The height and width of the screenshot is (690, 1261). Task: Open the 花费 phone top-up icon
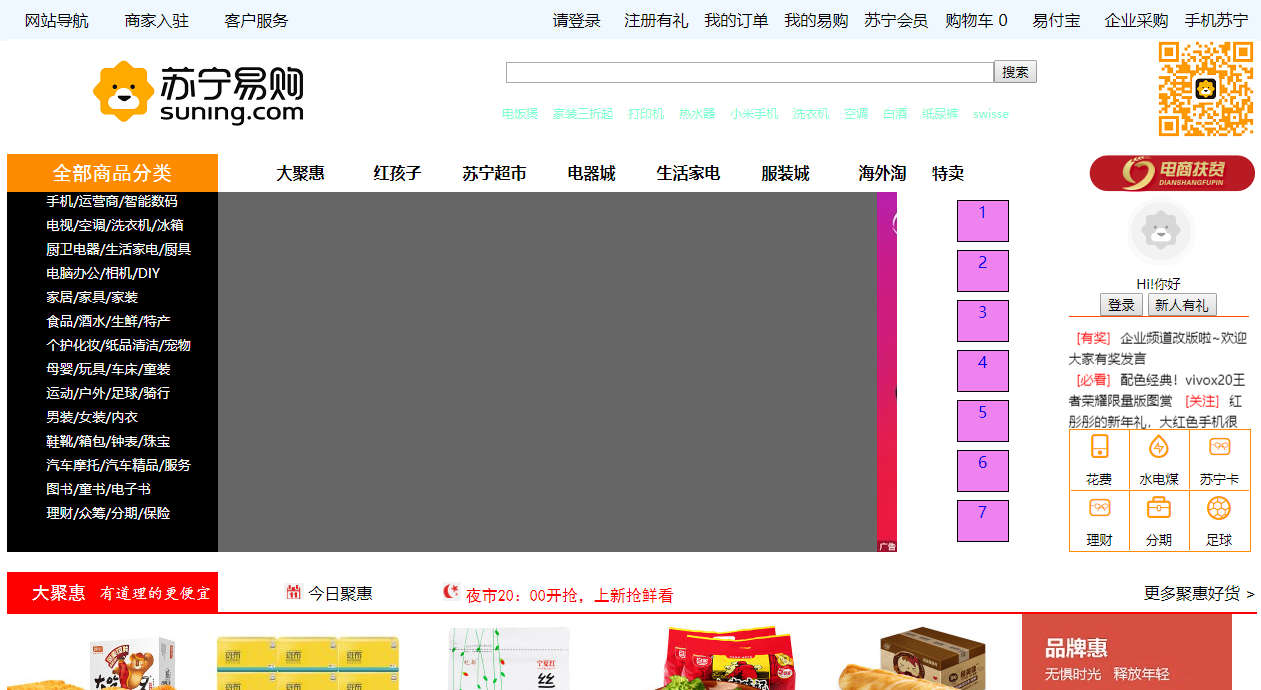[x=1099, y=447]
